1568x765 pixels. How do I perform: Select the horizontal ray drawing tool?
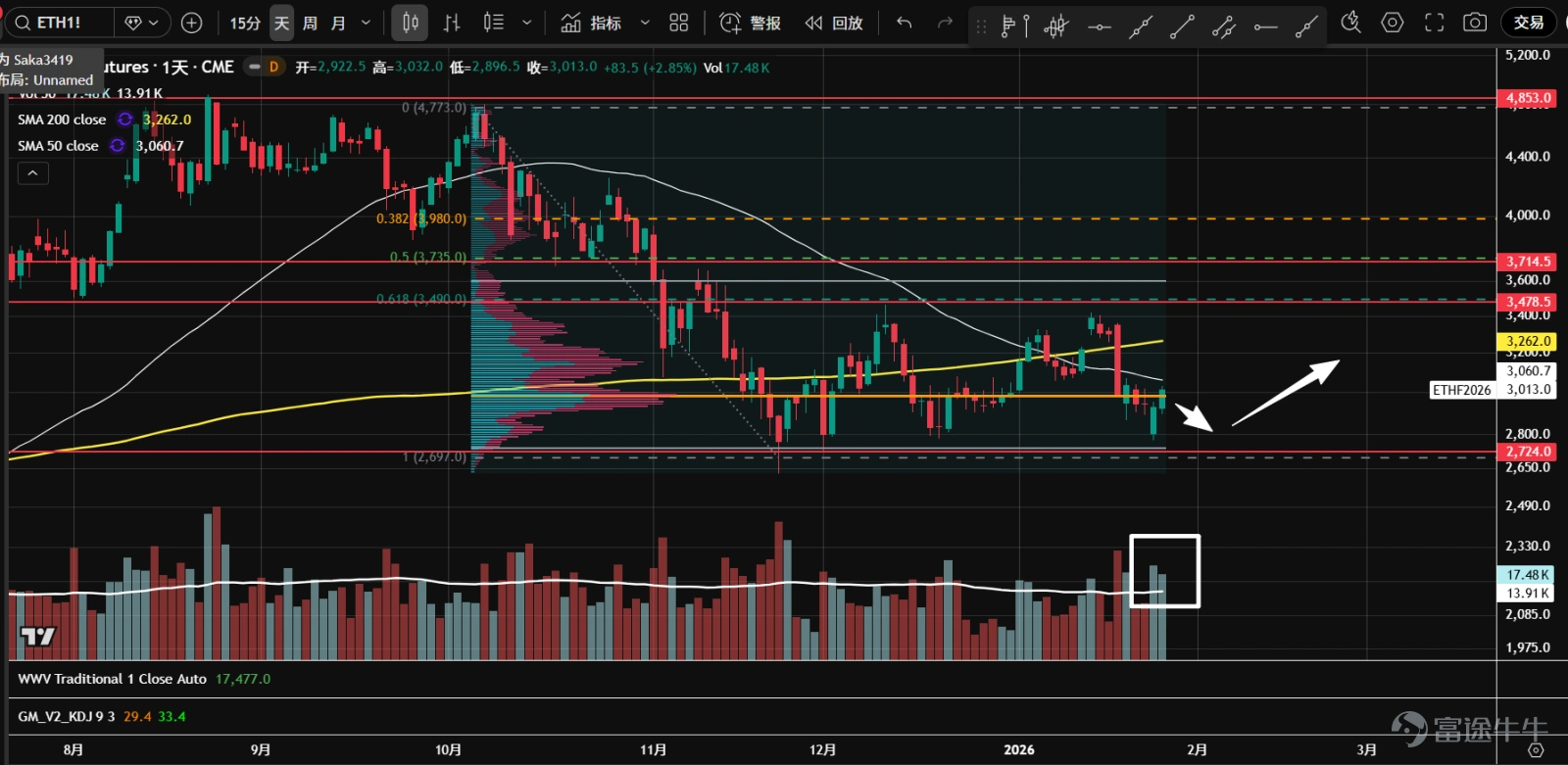click(x=1265, y=26)
